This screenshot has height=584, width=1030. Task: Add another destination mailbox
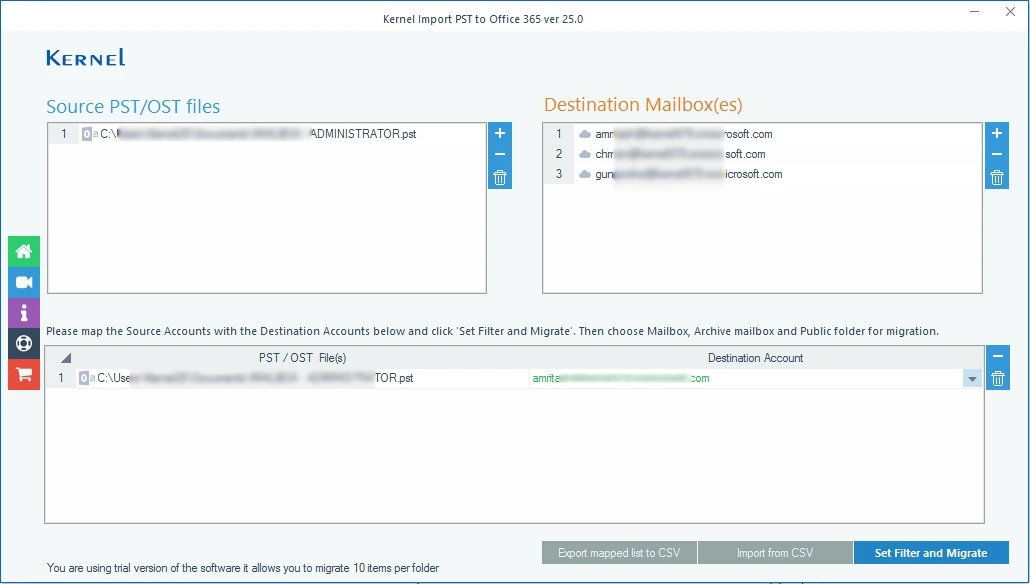coord(995,133)
